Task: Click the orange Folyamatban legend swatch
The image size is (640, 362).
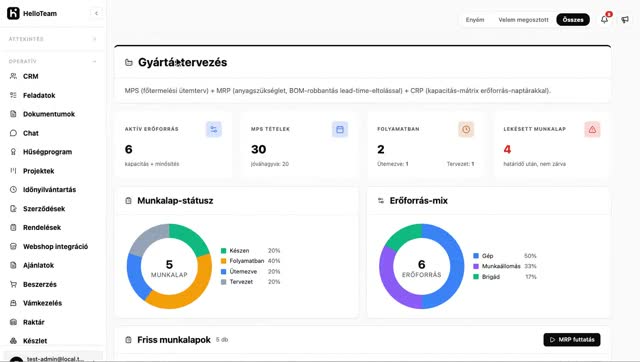Action: tap(223, 261)
